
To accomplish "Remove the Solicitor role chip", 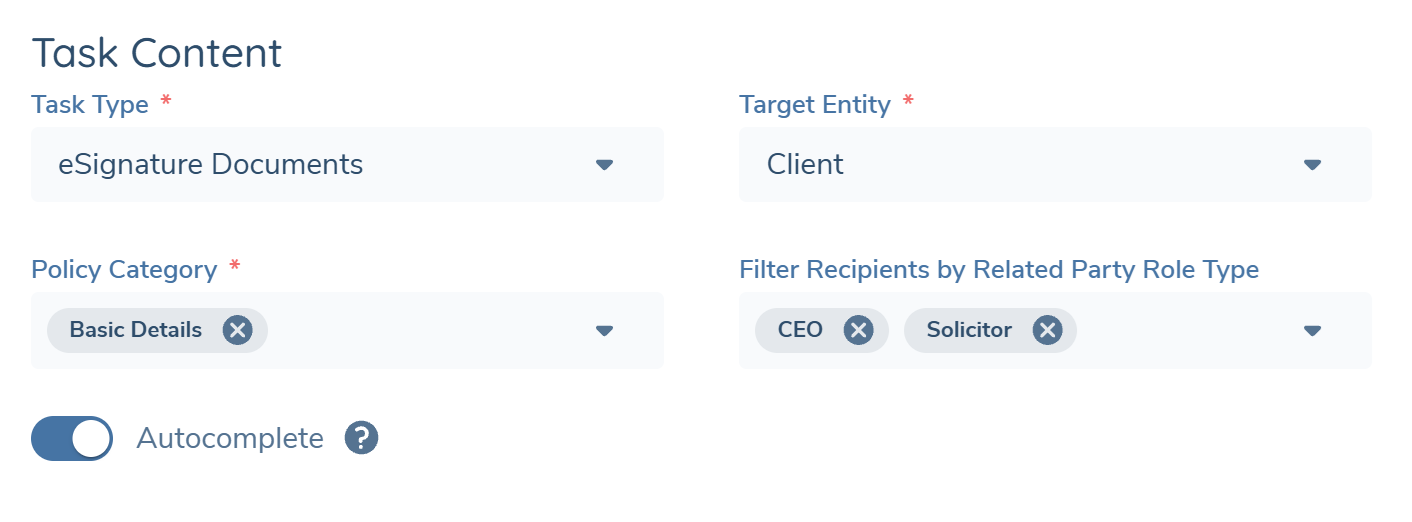I will 1046,330.
